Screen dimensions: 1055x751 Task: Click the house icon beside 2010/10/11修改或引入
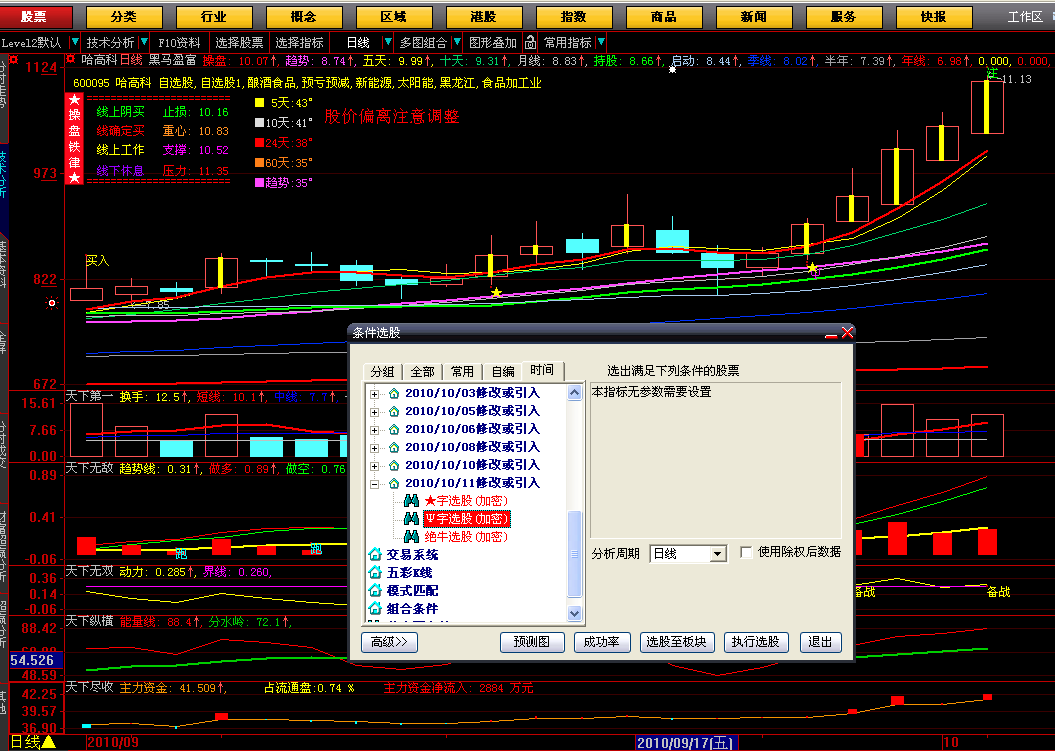click(394, 483)
